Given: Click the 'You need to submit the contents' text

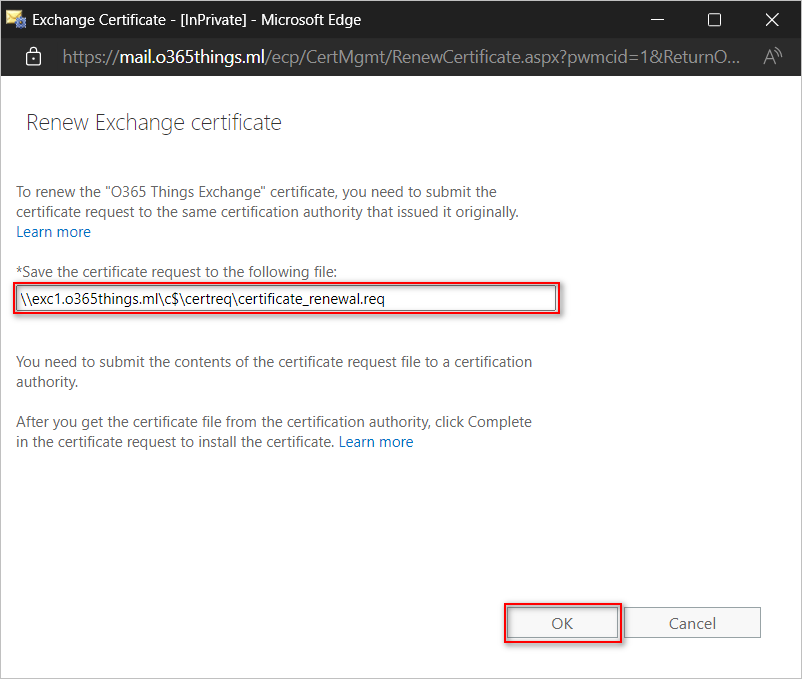Looking at the screenshot, I should tap(274, 372).
